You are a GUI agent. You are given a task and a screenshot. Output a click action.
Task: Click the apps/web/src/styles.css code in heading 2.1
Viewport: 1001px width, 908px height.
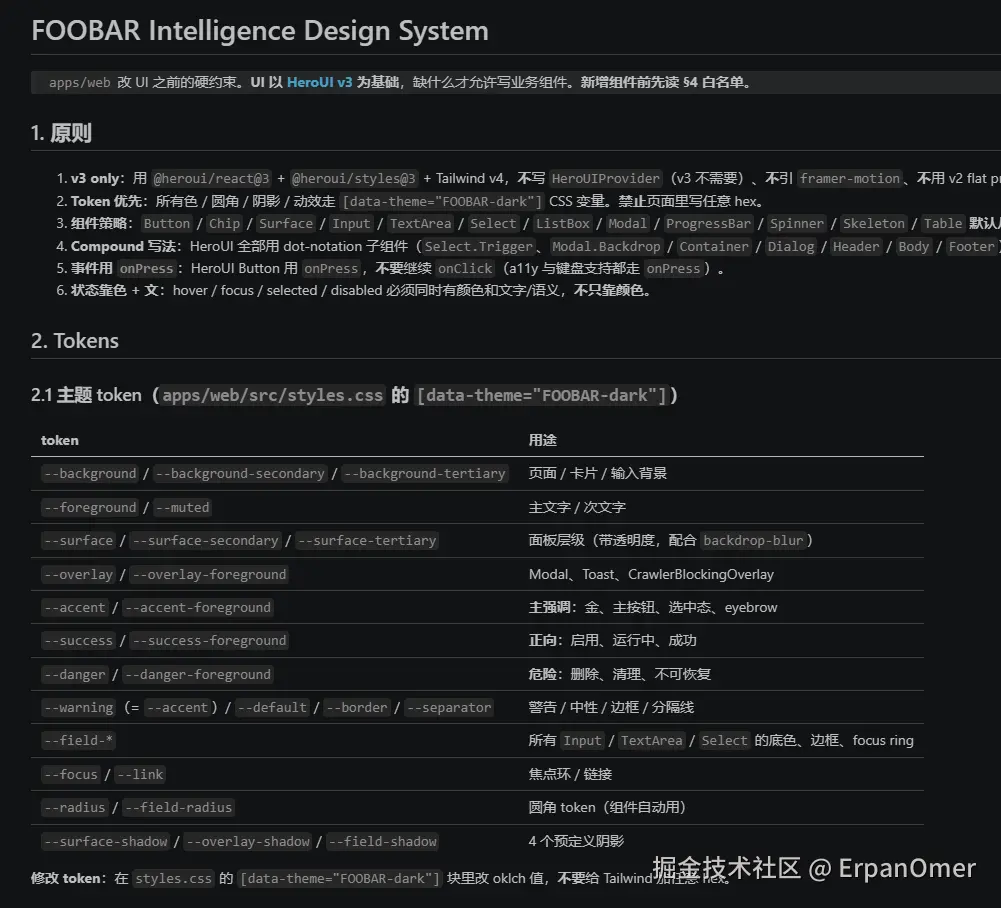pyautogui.click(x=272, y=395)
